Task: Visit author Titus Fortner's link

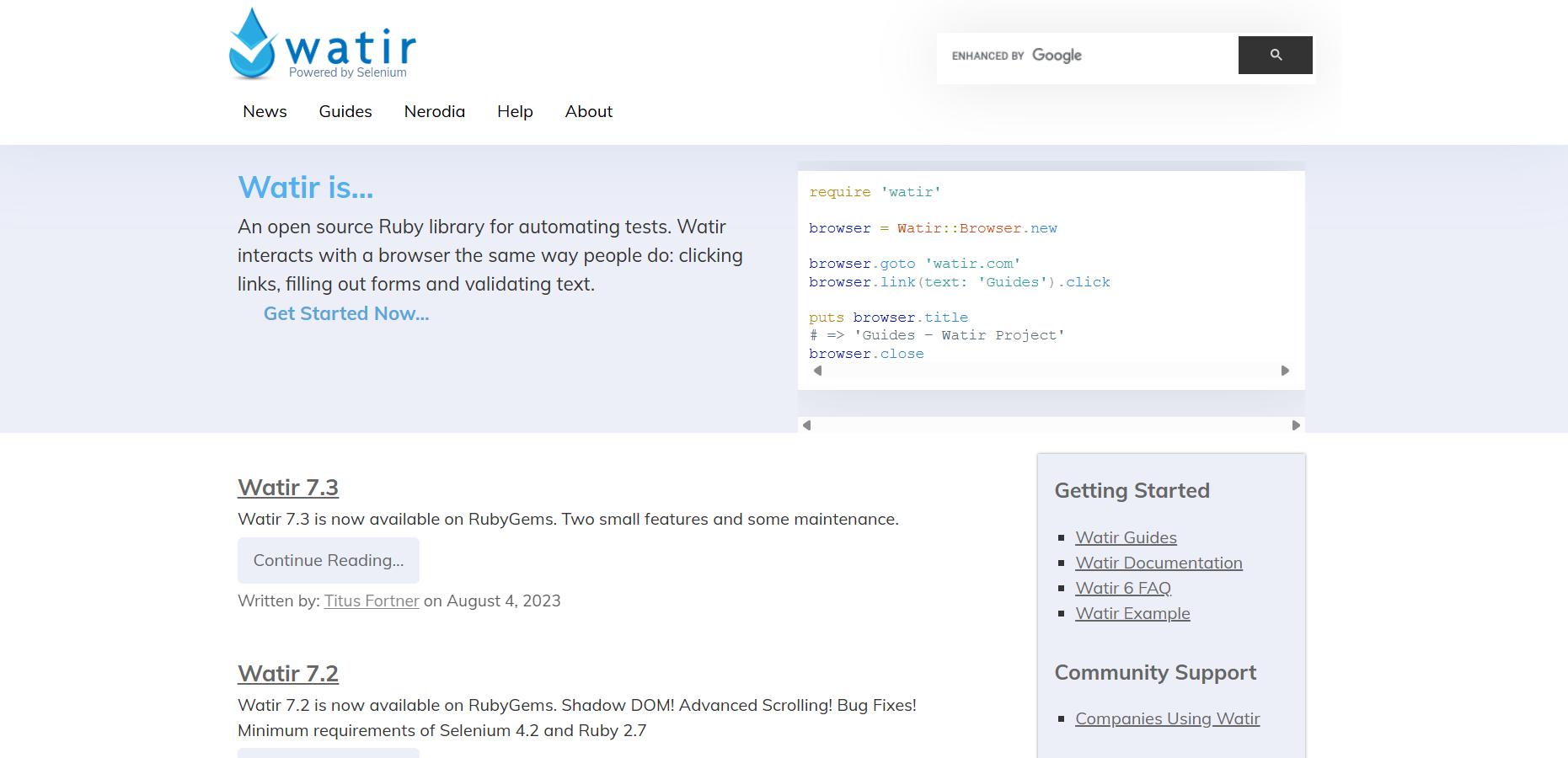Action: pyautogui.click(x=372, y=601)
